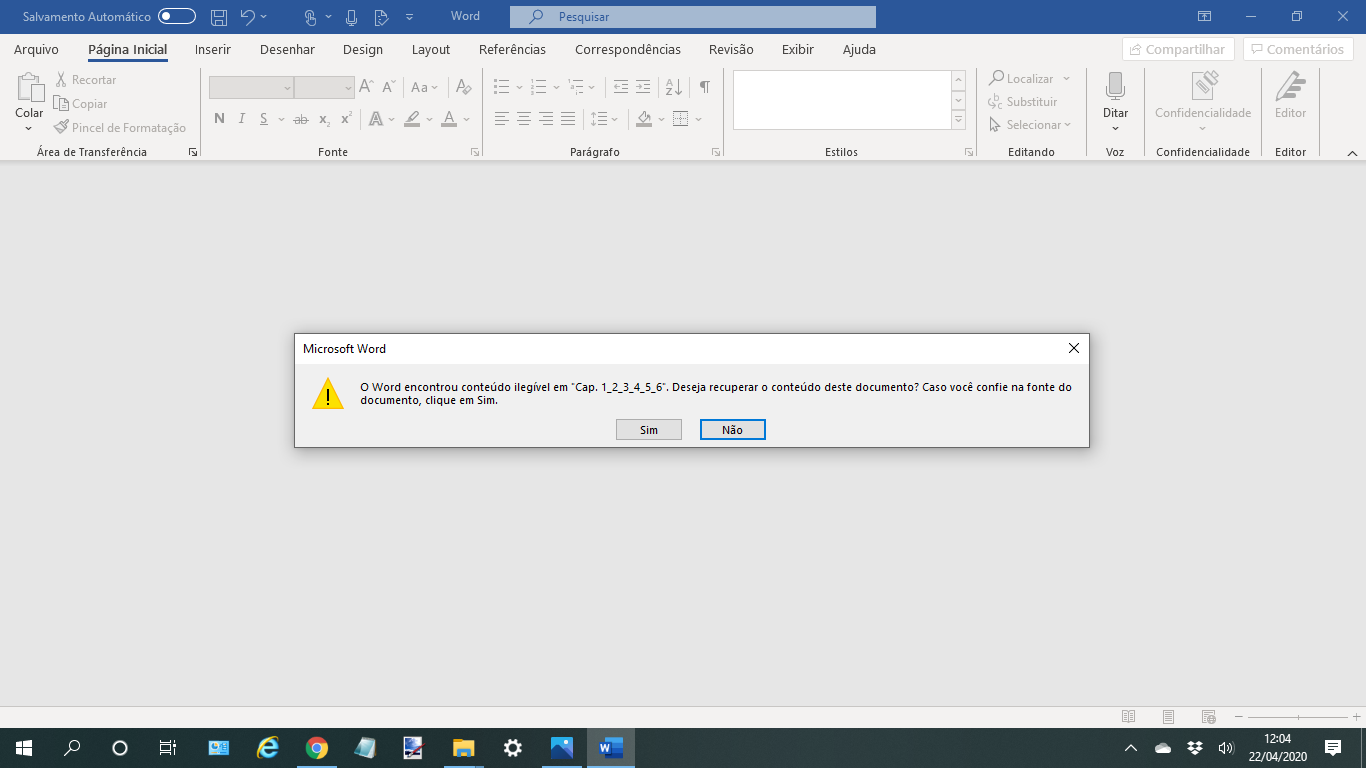Open Customize Quick Access Toolbar dropdown
Viewport: 1366px width, 768px height.
coord(409,17)
